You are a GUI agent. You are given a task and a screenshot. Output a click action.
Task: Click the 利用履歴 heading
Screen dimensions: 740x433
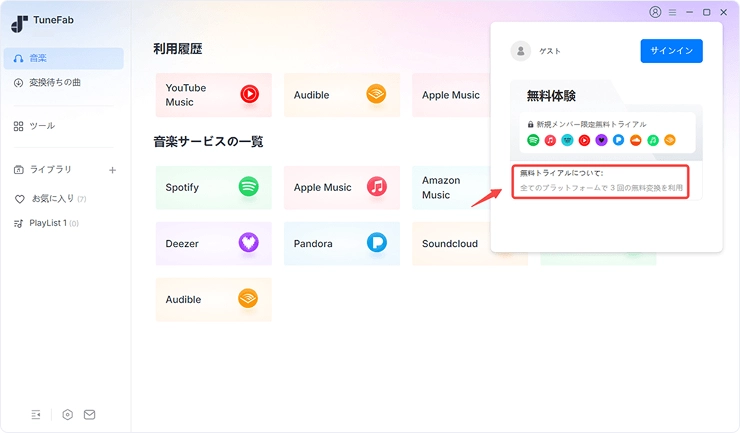coord(178,49)
